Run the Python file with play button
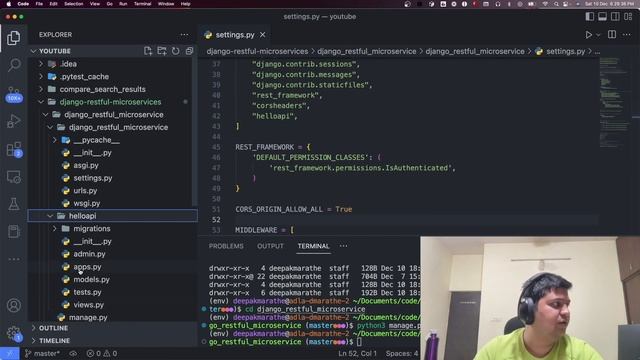This screenshot has height=360, width=640. coord(588,35)
